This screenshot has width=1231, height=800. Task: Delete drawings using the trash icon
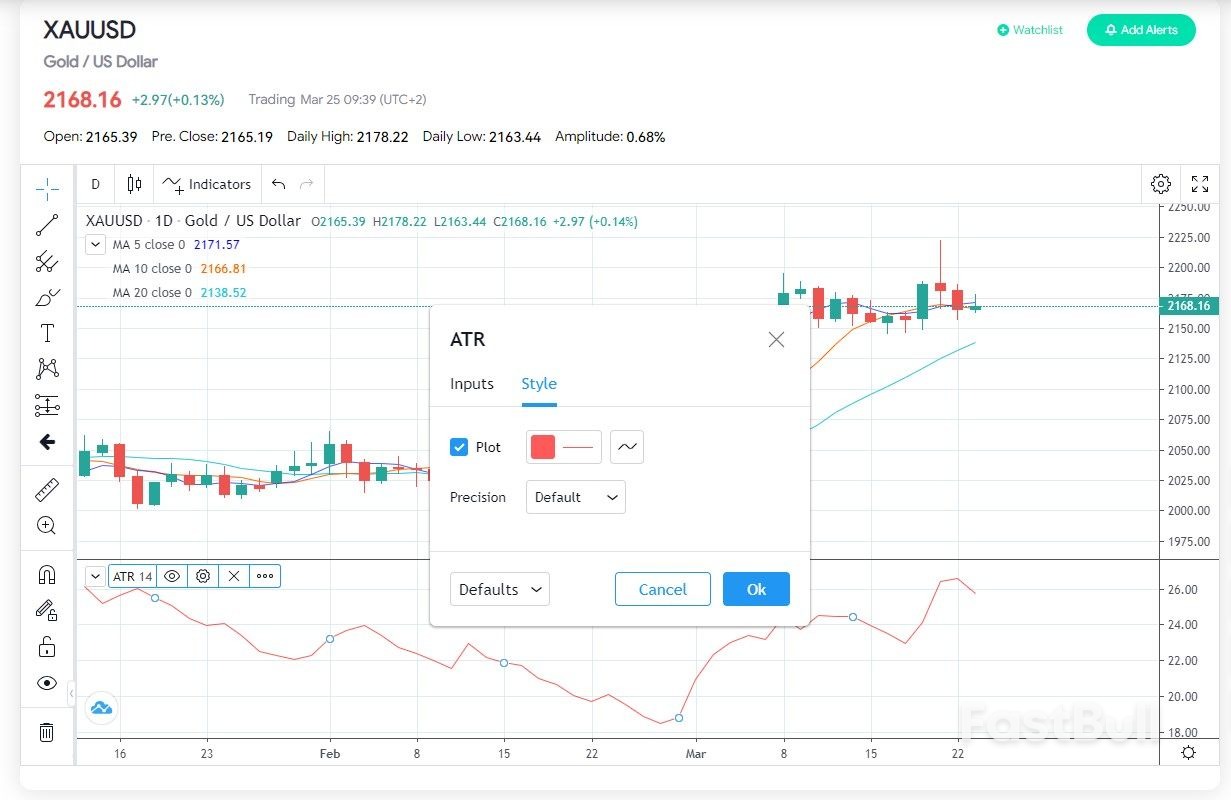click(x=46, y=732)
